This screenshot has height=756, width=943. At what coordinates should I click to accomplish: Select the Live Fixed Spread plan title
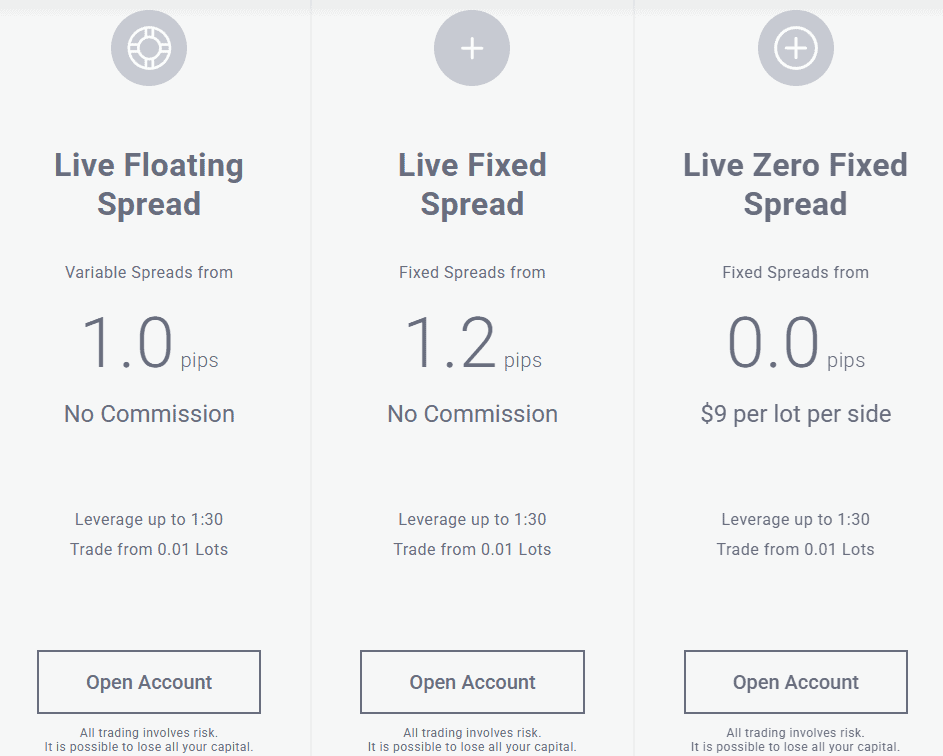click(471, 184)
